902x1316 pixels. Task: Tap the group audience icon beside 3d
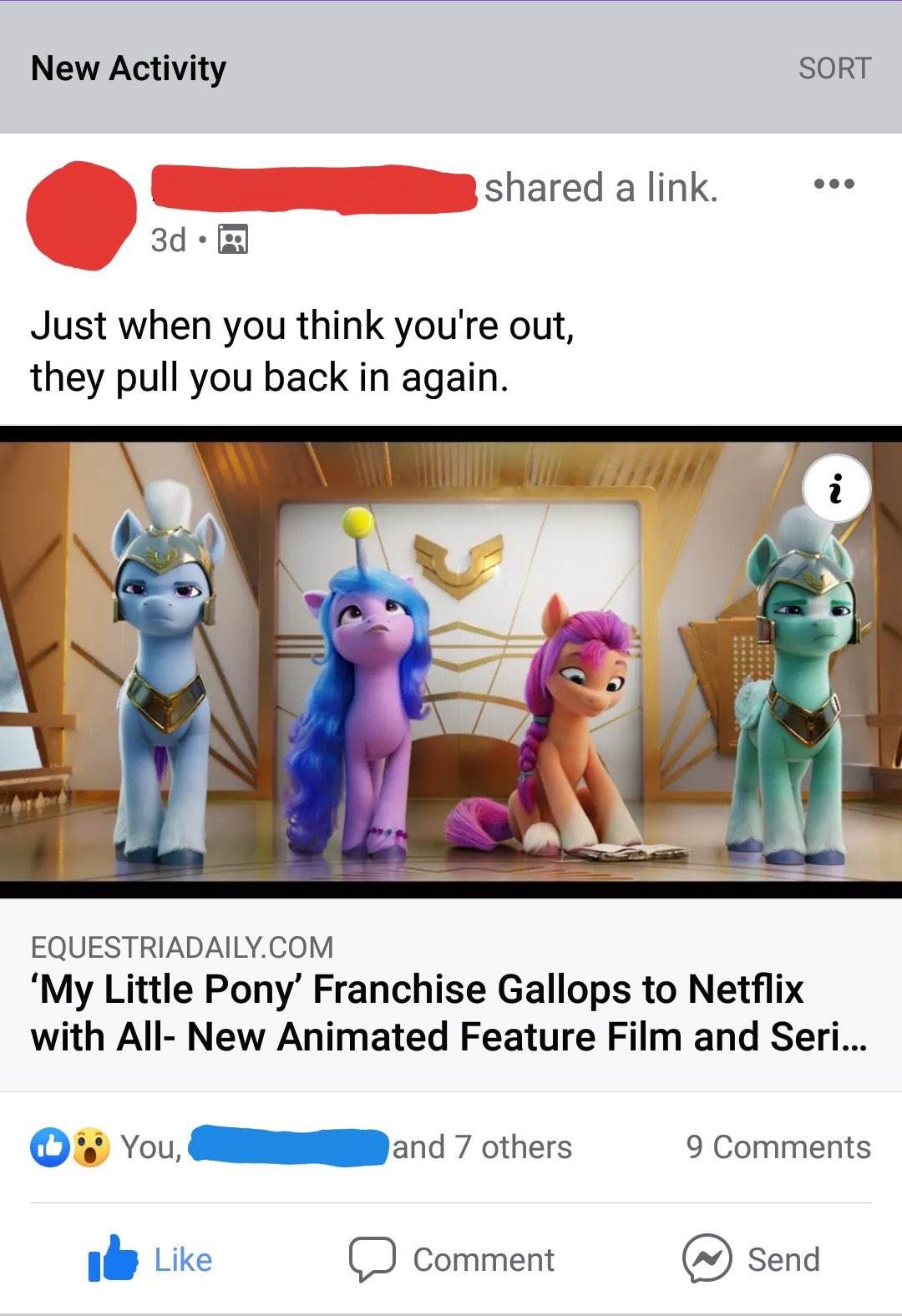click(x=233, y=240)
